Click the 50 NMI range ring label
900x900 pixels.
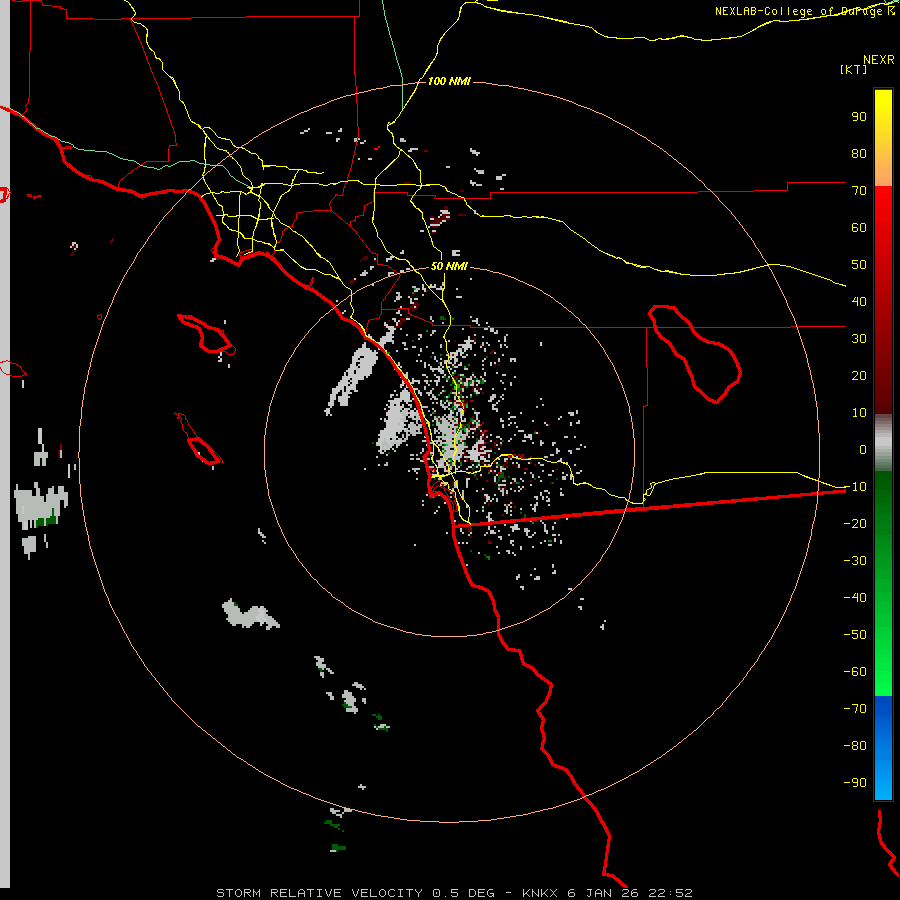(449, 266)
